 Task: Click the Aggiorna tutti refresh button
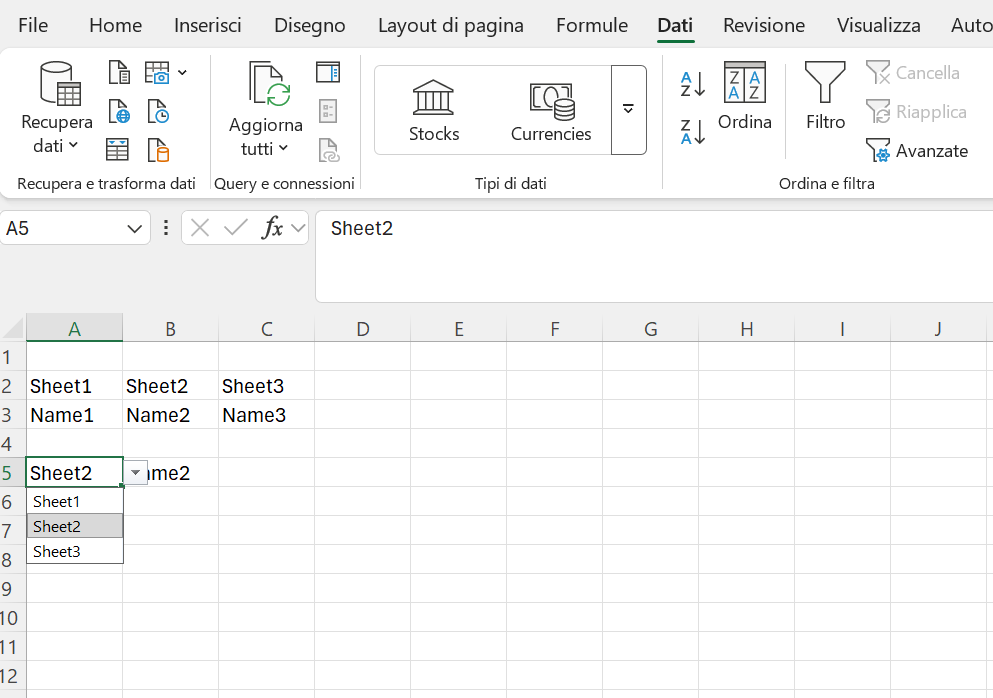click(265, 109)
